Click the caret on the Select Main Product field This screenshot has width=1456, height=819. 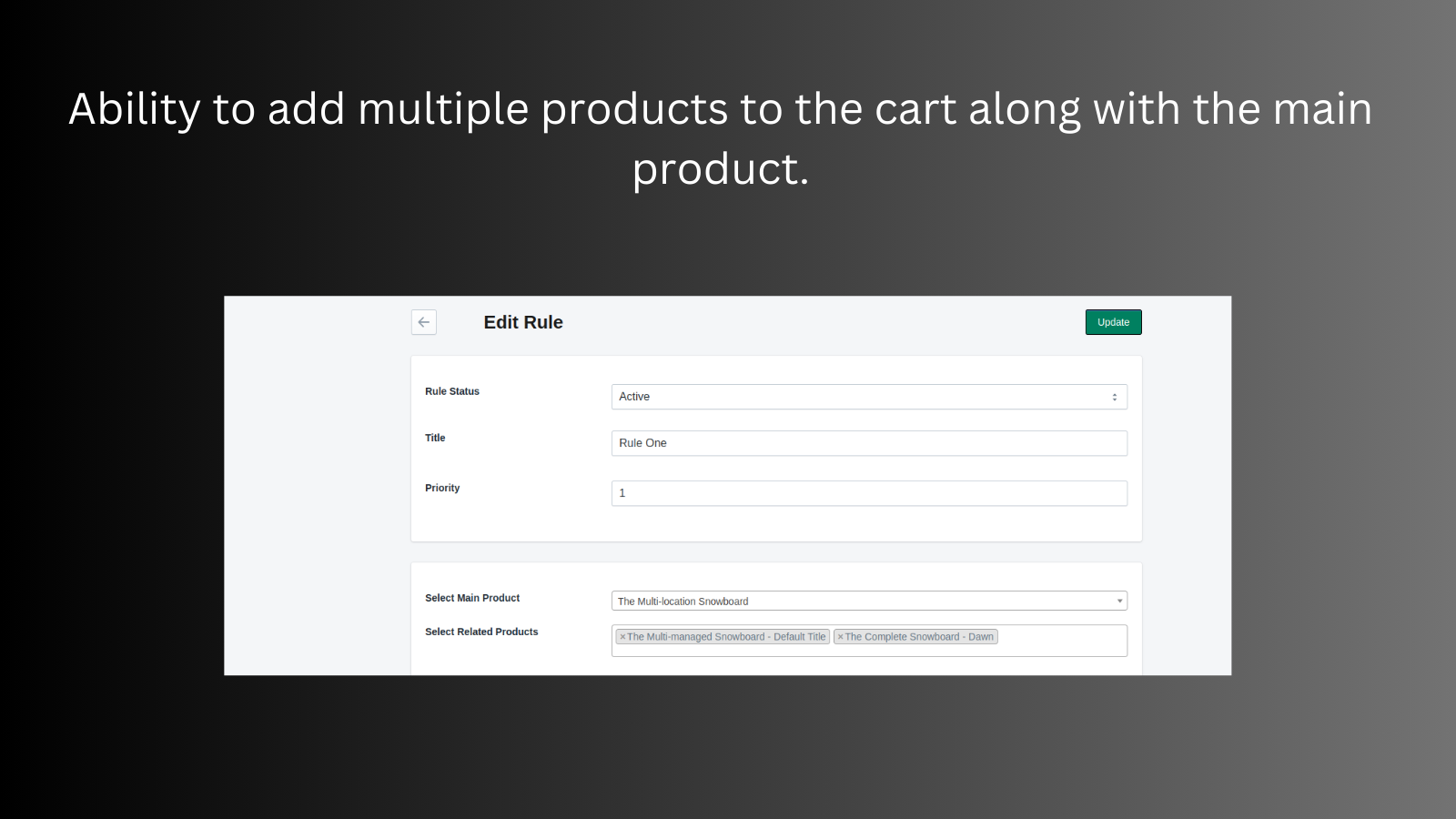pos(1118,601)
